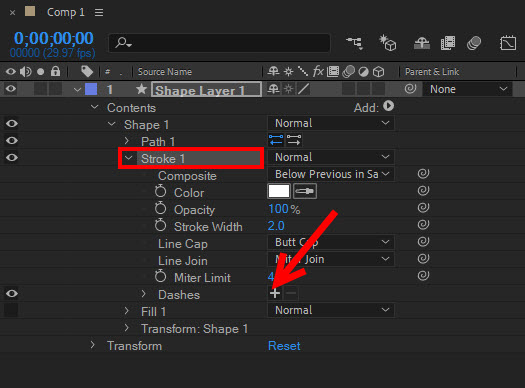Viewport: 525px width, 388px height.
Task: Click the current timecode display
Action: pos(54,38)
